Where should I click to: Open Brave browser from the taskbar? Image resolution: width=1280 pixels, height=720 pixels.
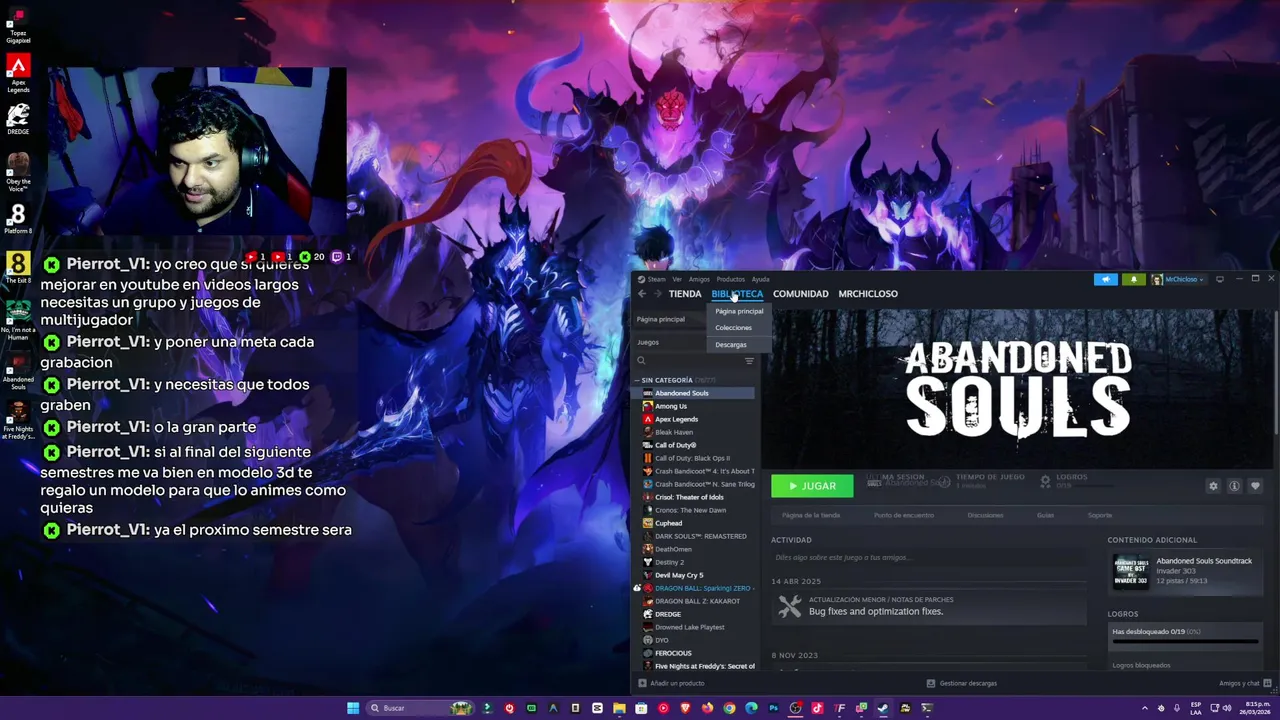click(x=685, y=708)
